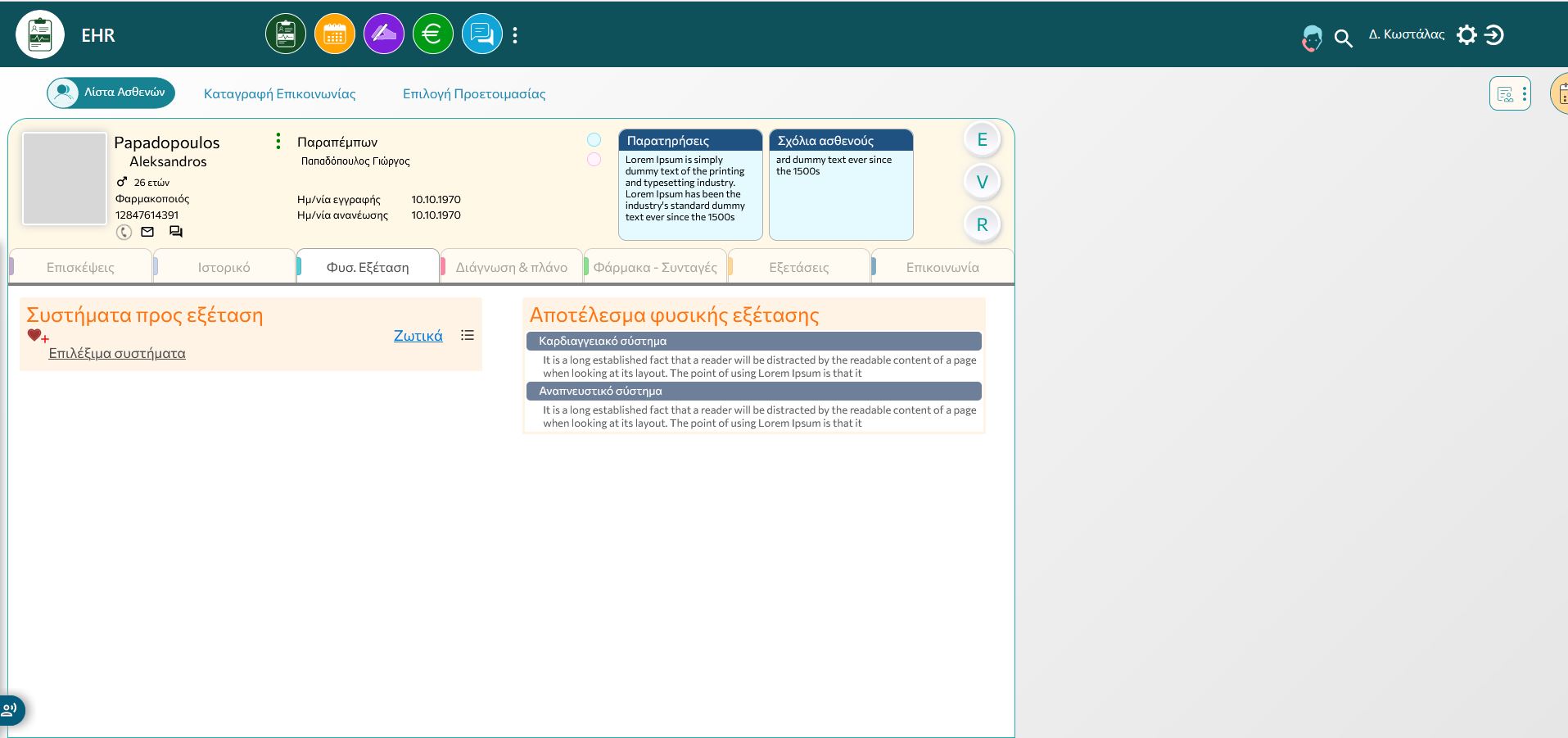Select the light blue circle marker
1568x738 pixels.
(x=594, y=140)
